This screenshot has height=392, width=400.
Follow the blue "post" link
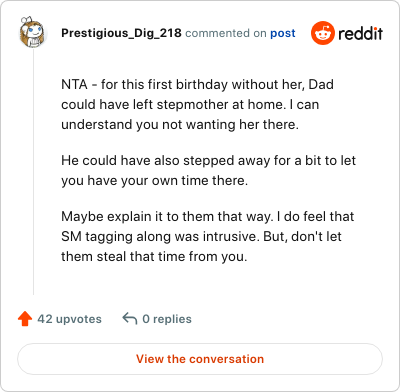pos(283,33)
